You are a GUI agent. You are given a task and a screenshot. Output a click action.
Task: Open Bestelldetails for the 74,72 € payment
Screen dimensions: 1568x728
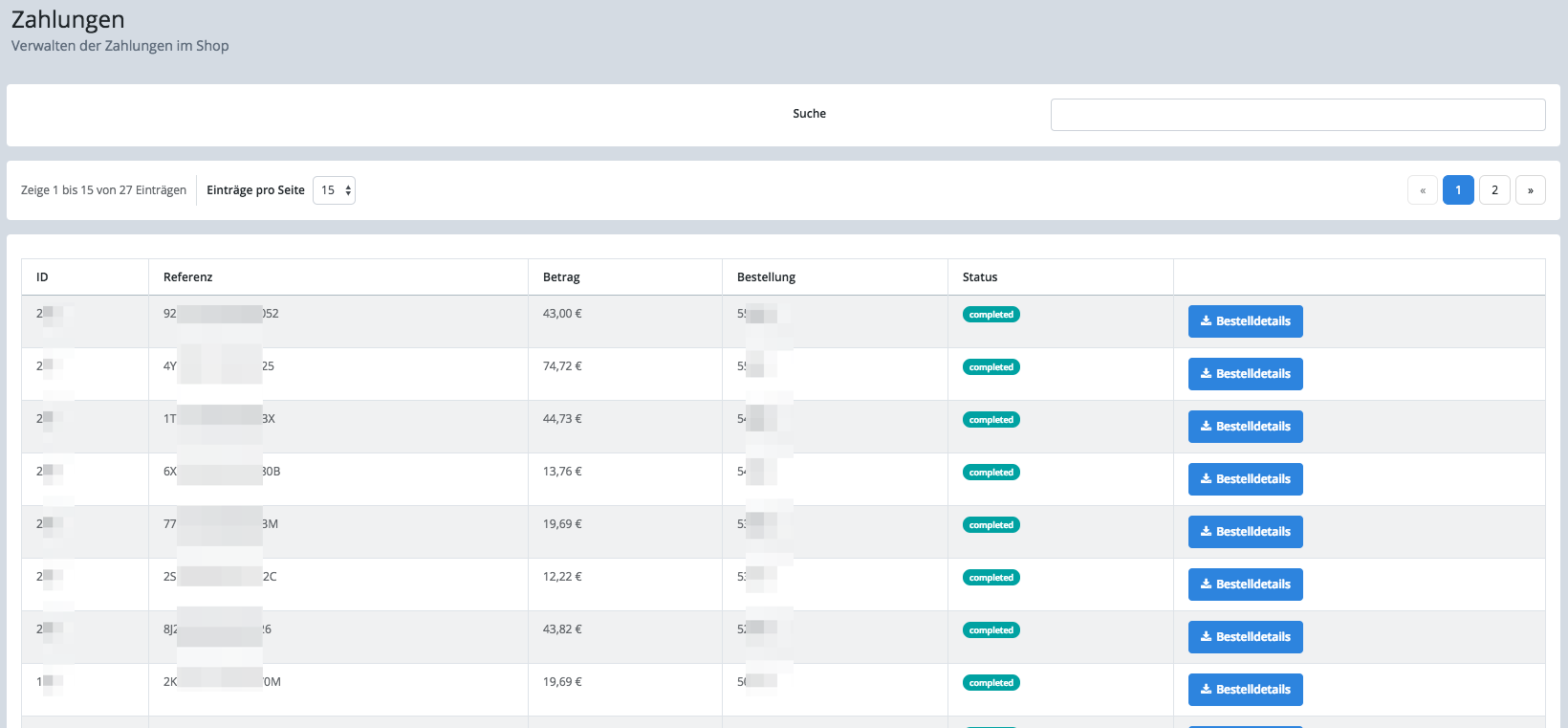tap(1245, 374)
